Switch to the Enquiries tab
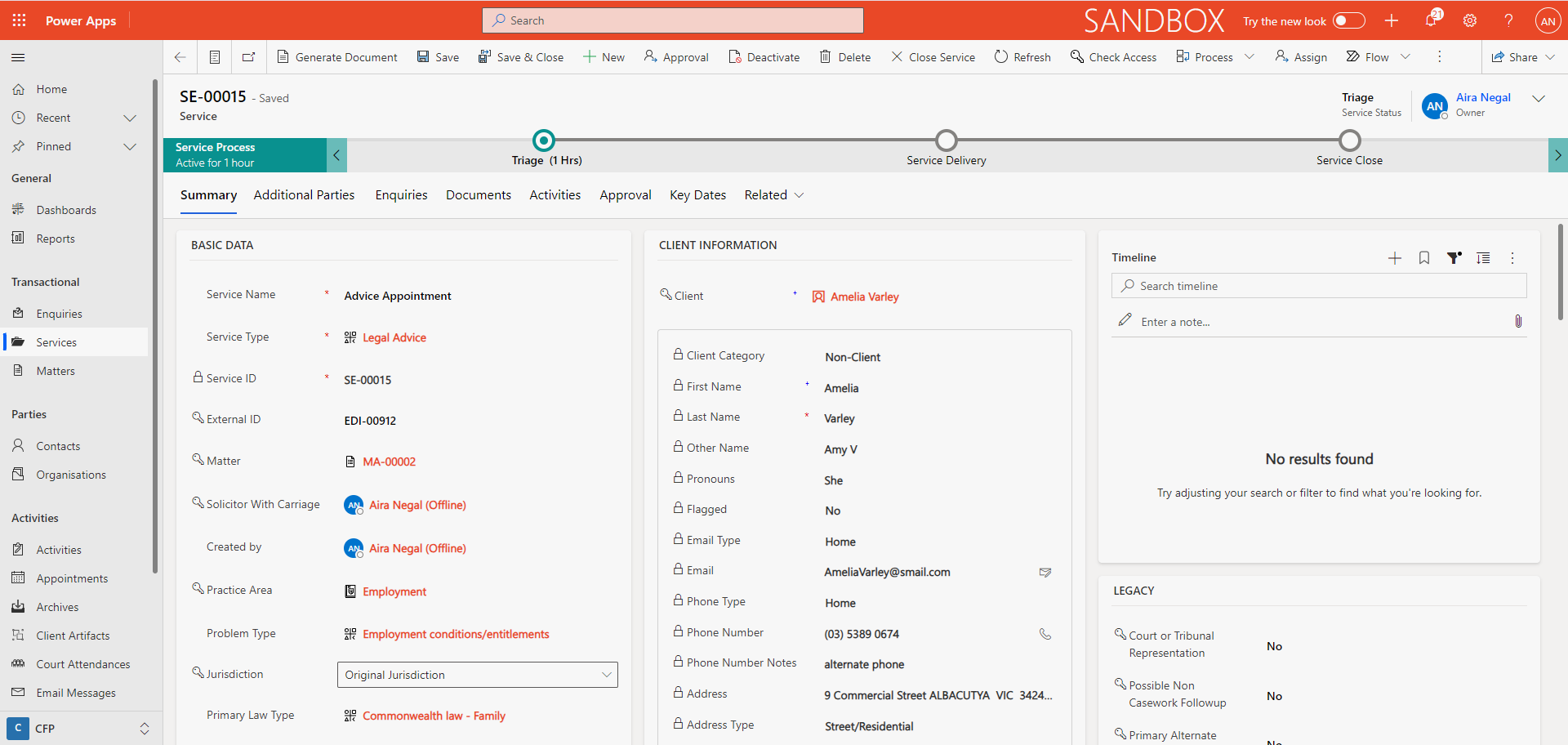This screenshot has width=1568, height=745. [x=401, y=195]
